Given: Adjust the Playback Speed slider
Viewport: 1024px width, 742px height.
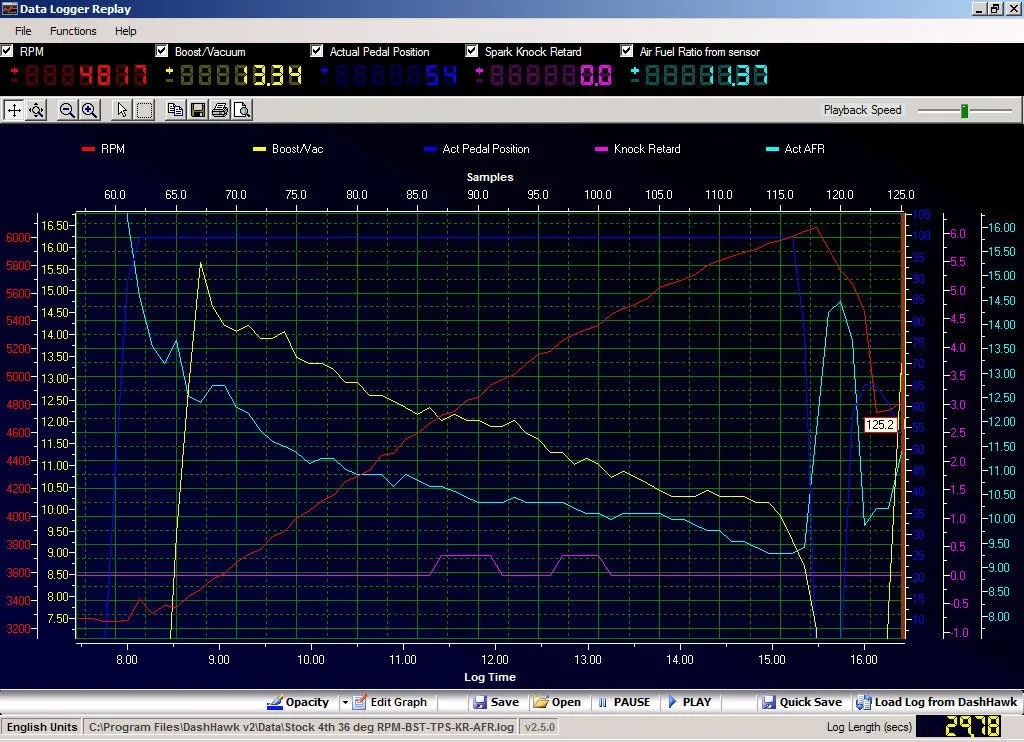Looking at the screenshot, I should (966, 110).
